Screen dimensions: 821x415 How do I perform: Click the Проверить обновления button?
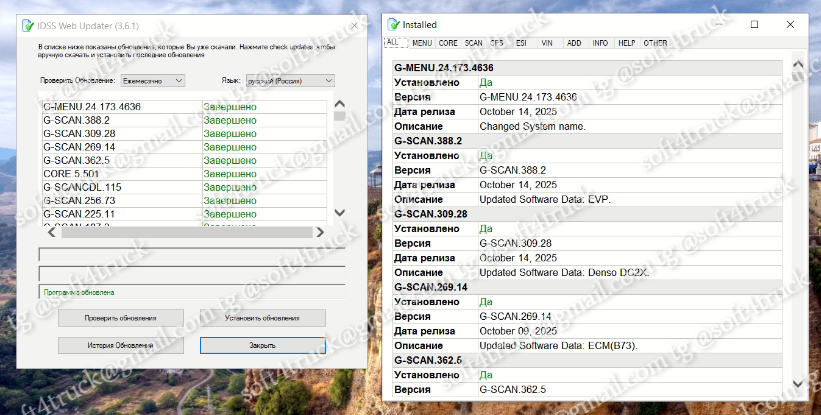pyautogui.click(x=120, y=318)
